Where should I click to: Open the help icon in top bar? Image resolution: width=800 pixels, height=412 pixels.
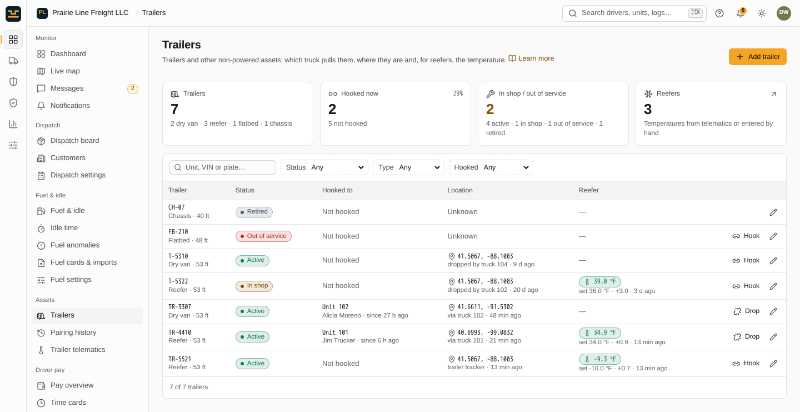coord(719,13)
